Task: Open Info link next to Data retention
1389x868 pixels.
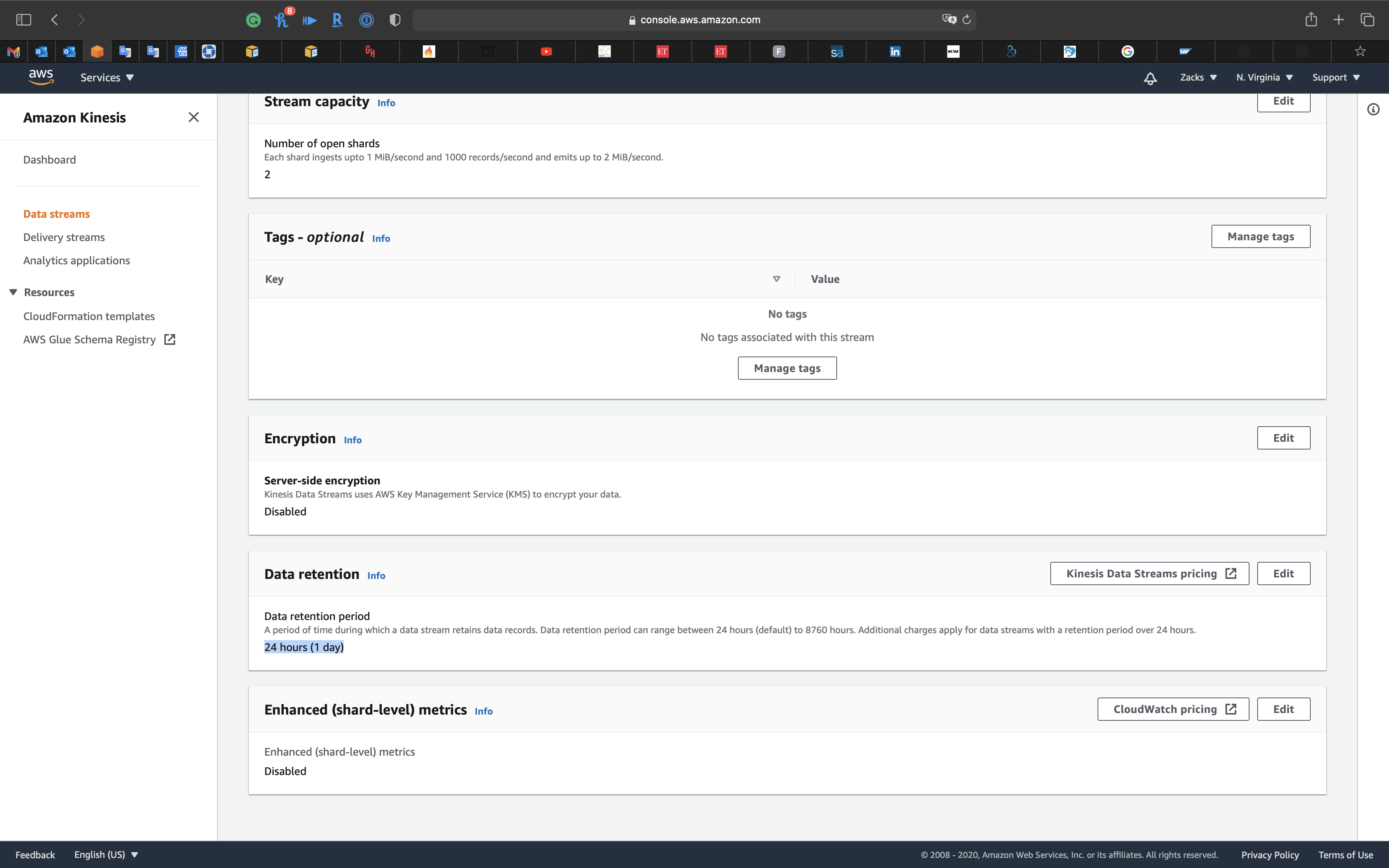Action: 376,576
